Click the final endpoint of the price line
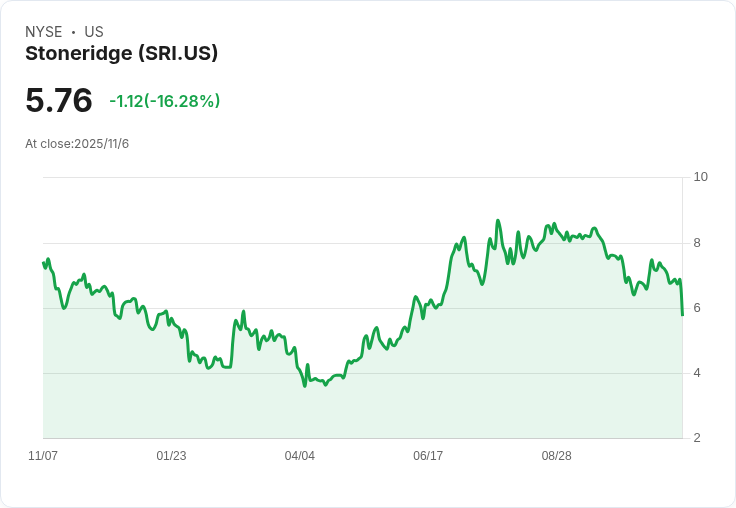The height and width of the screenshot is (508, 736). [682, 315]
